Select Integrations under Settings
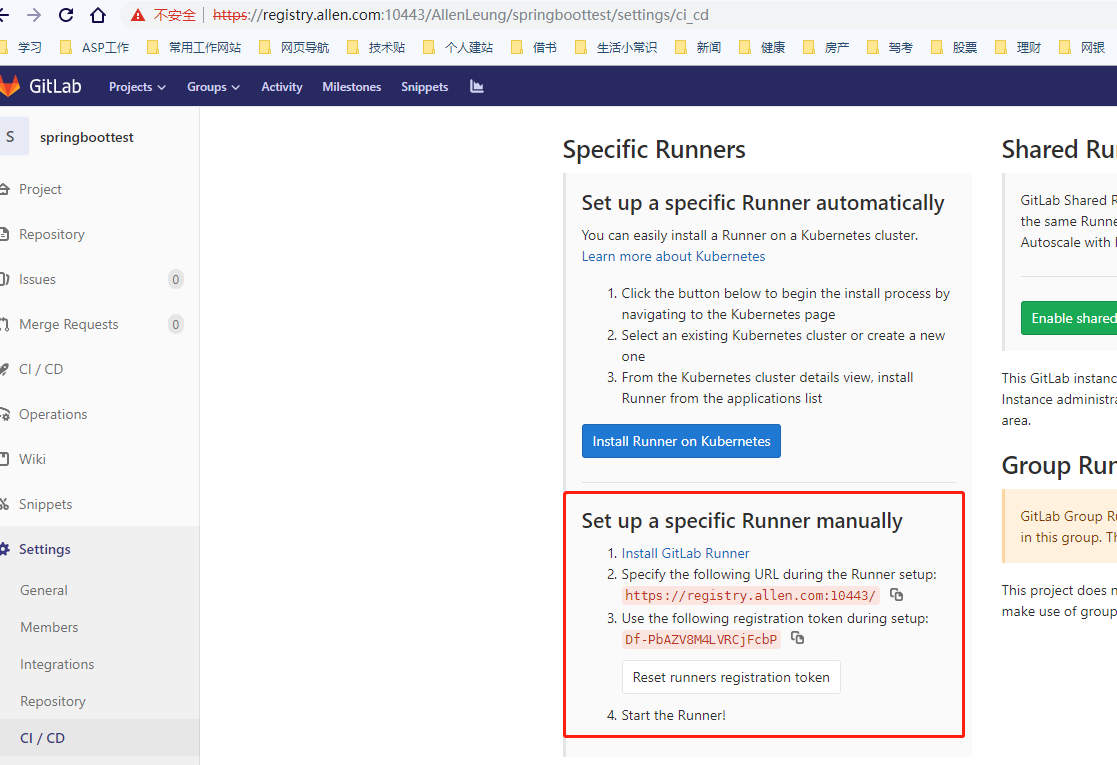Viewport: 1117px width, 765px height. pos(57,664)
